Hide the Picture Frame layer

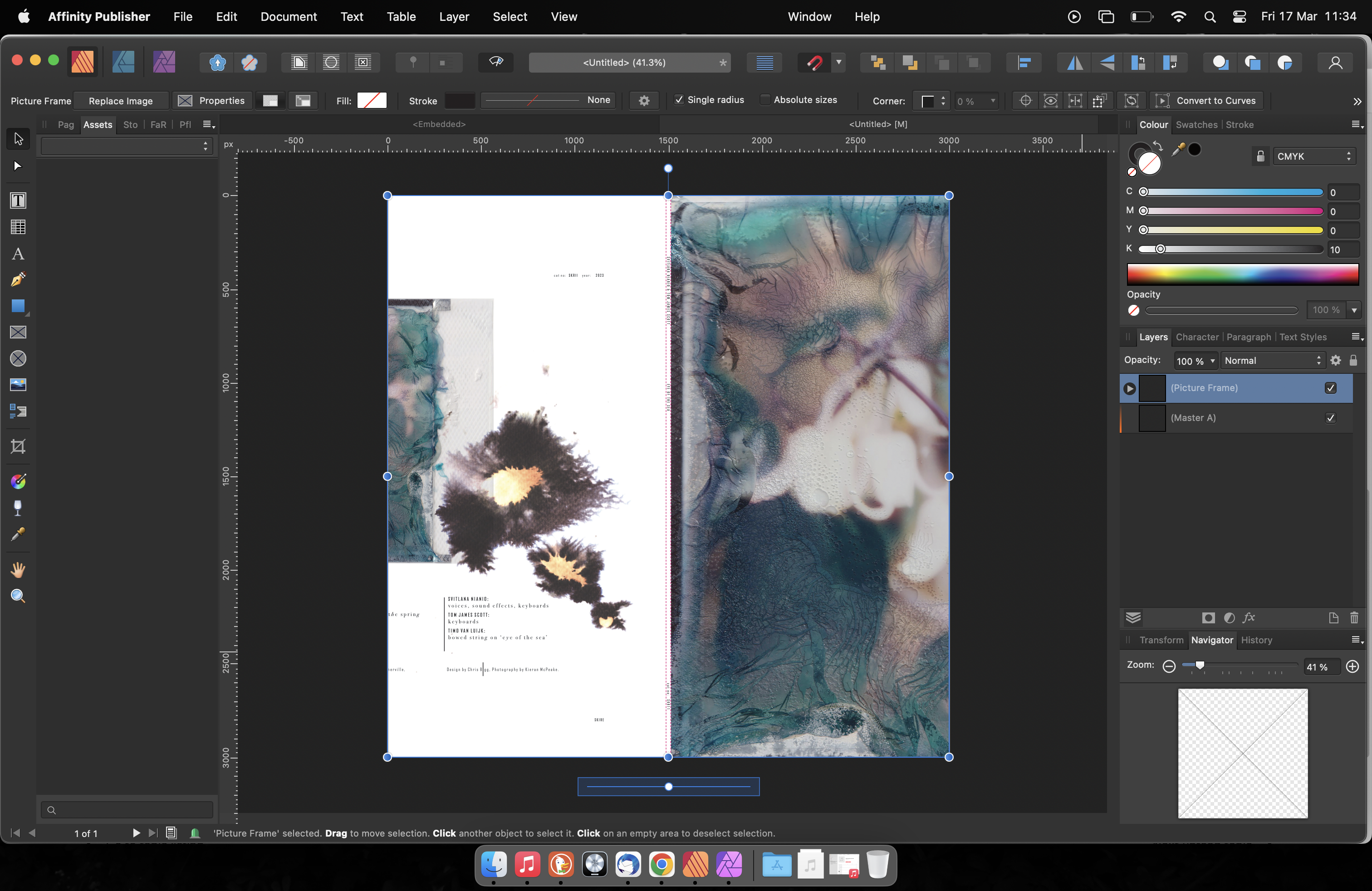click(x=1331, y=388)
